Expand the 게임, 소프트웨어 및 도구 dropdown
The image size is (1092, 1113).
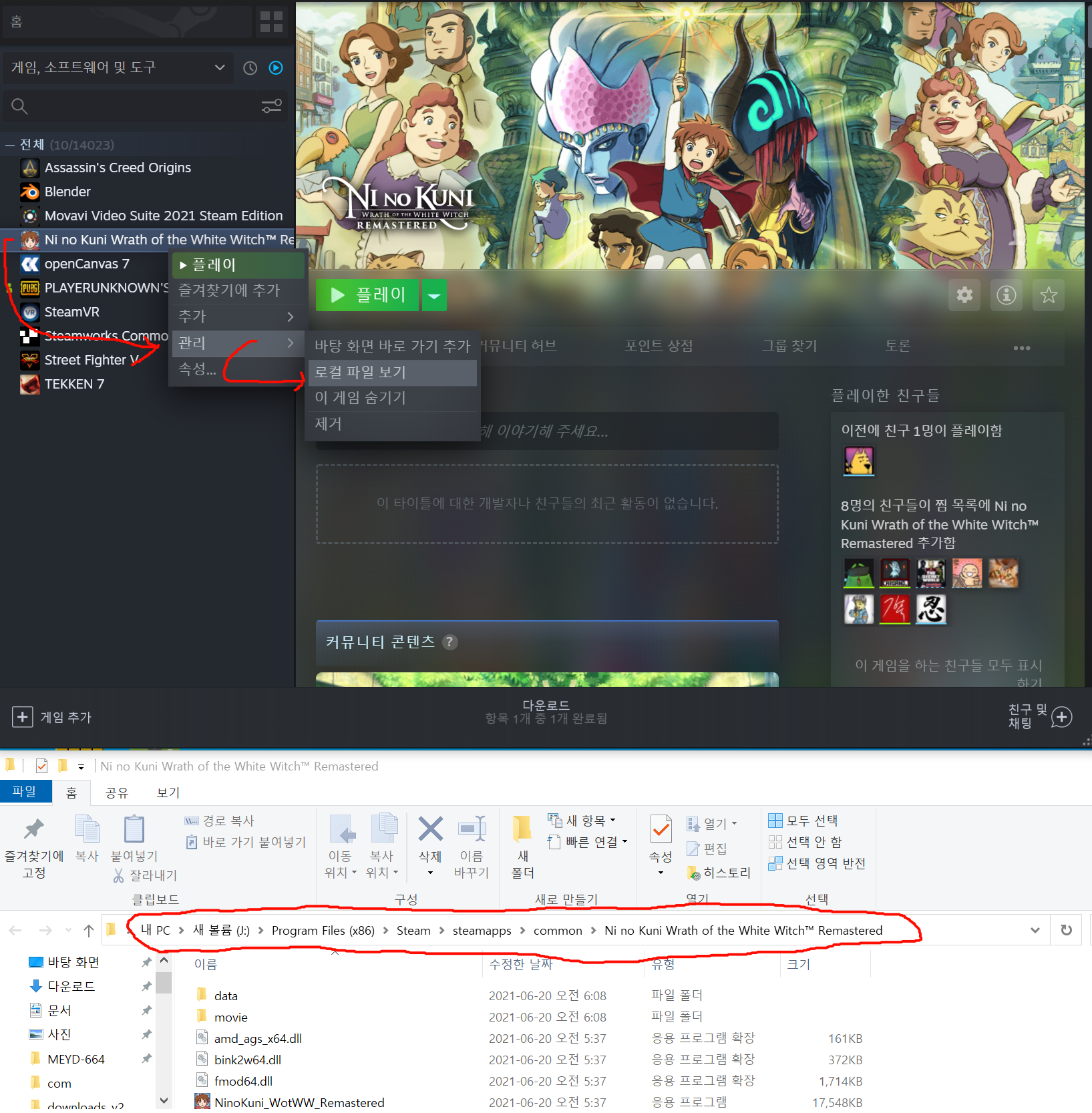(x=118, y=67)
